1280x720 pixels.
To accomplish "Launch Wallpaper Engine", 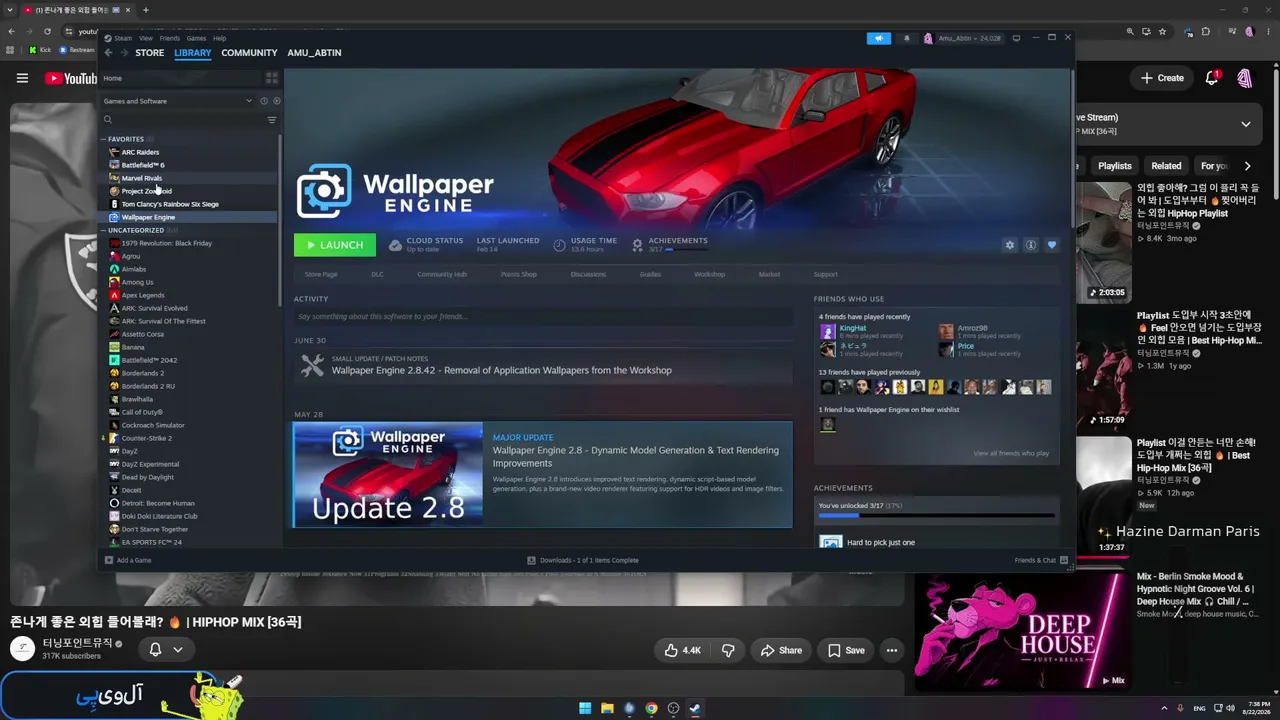I will [335, 245].
